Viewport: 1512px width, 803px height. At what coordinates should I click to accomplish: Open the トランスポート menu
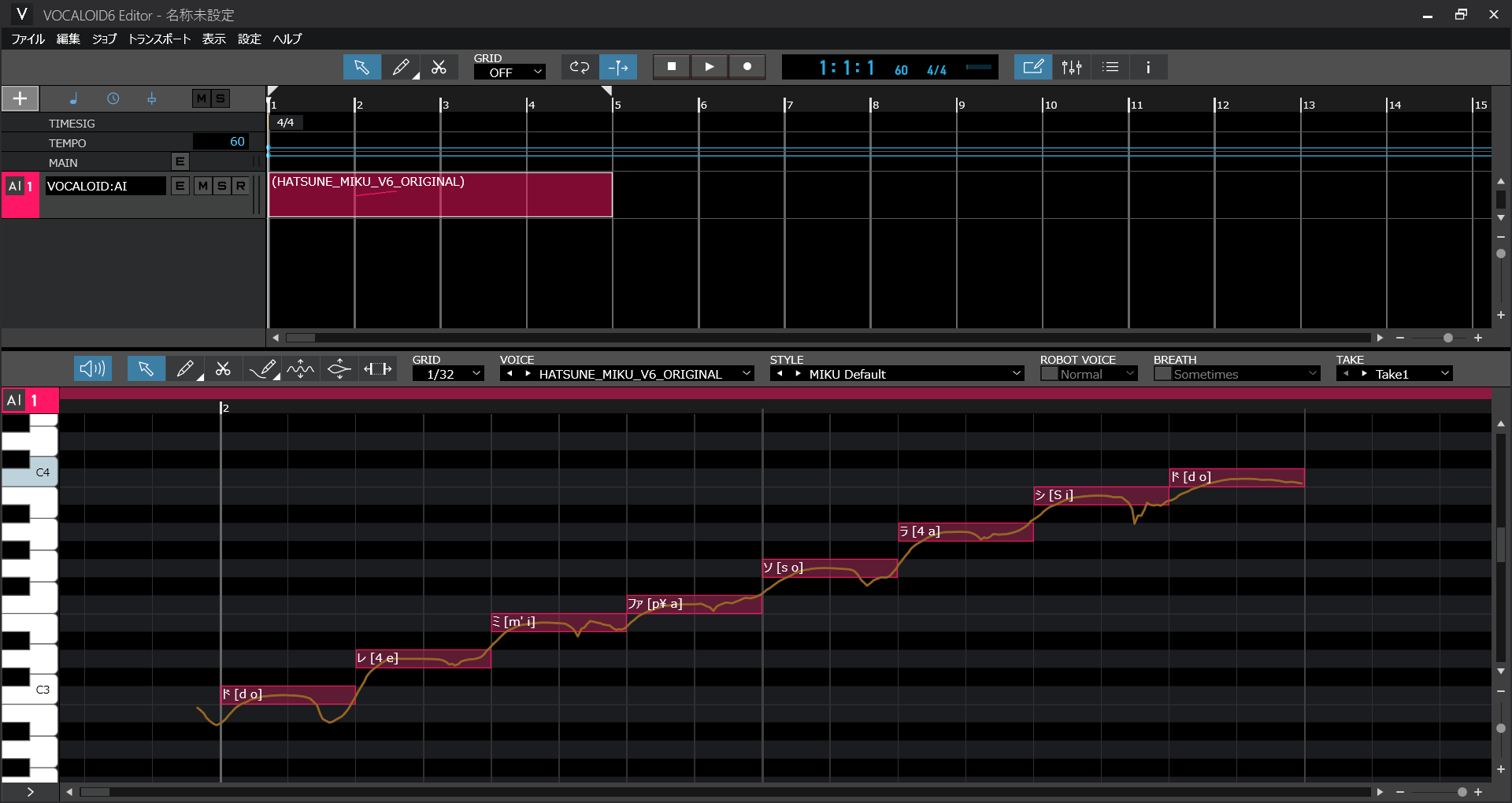(x=159, y=39)
